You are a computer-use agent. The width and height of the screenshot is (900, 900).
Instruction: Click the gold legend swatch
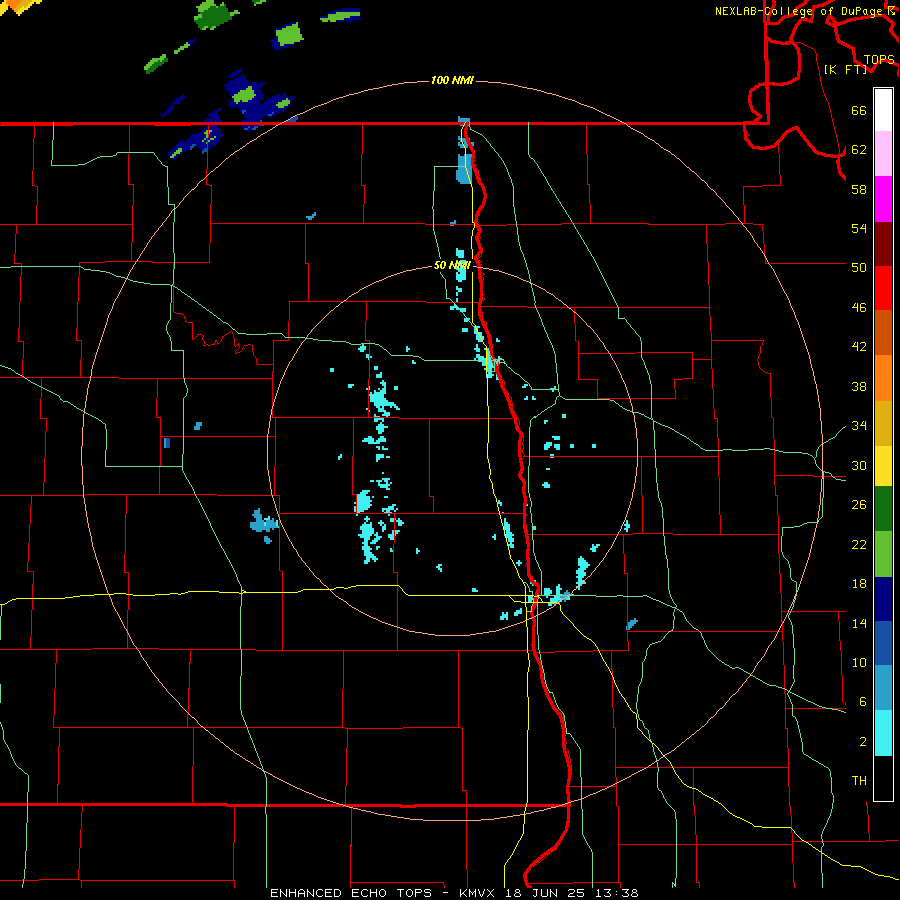(x=883, y=423)
